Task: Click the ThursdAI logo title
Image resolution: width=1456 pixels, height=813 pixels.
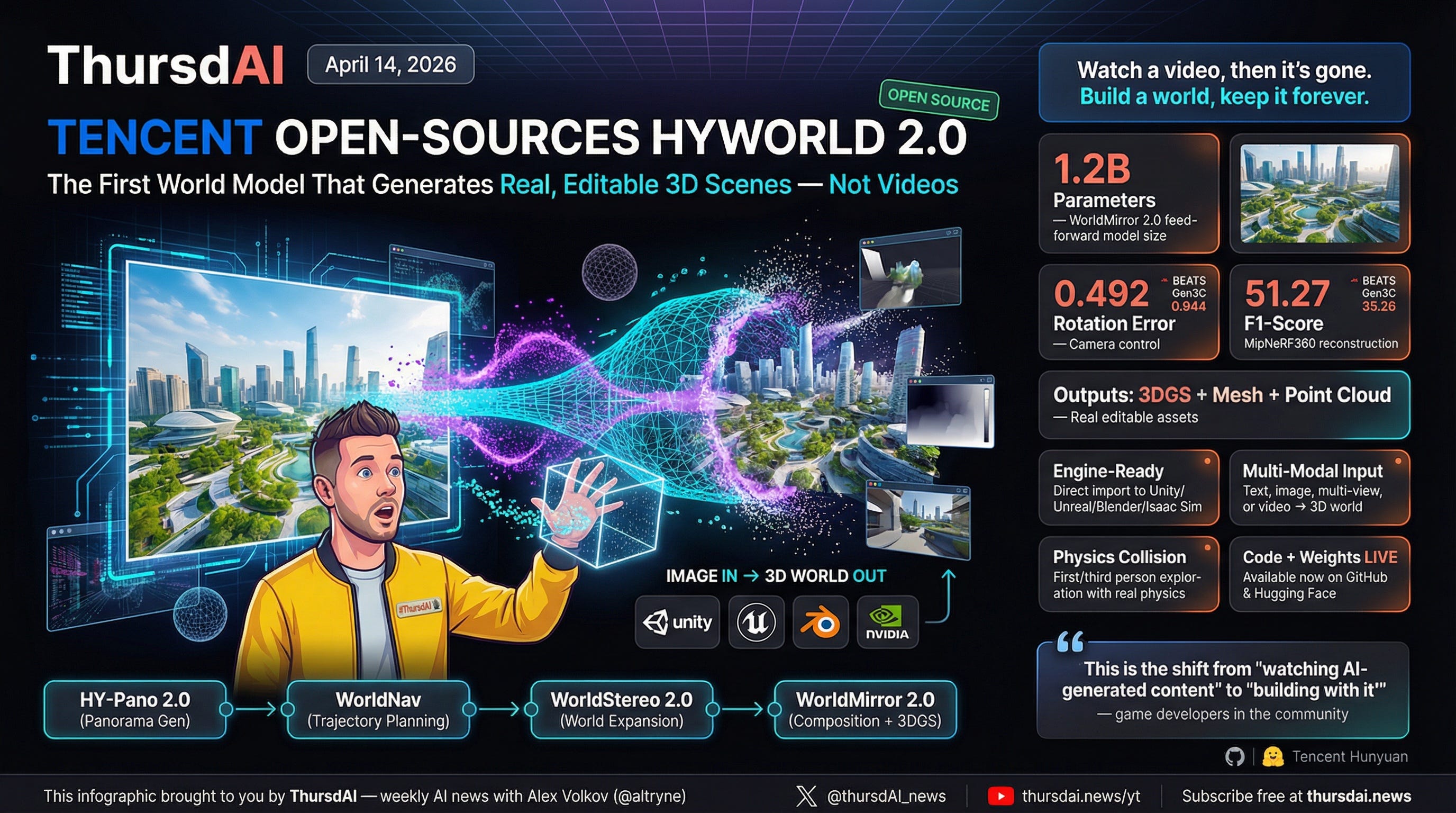Action: (x=165, y=66)
